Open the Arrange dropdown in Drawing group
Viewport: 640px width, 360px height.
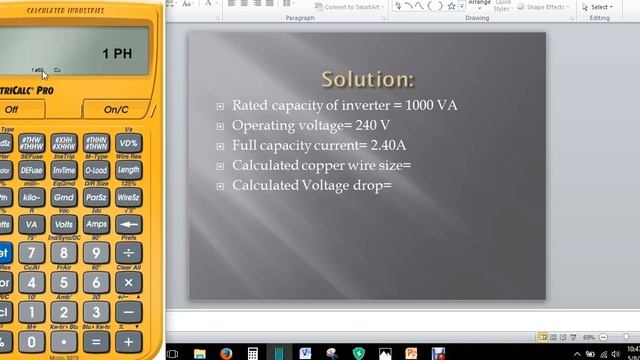tap(480, 5)
